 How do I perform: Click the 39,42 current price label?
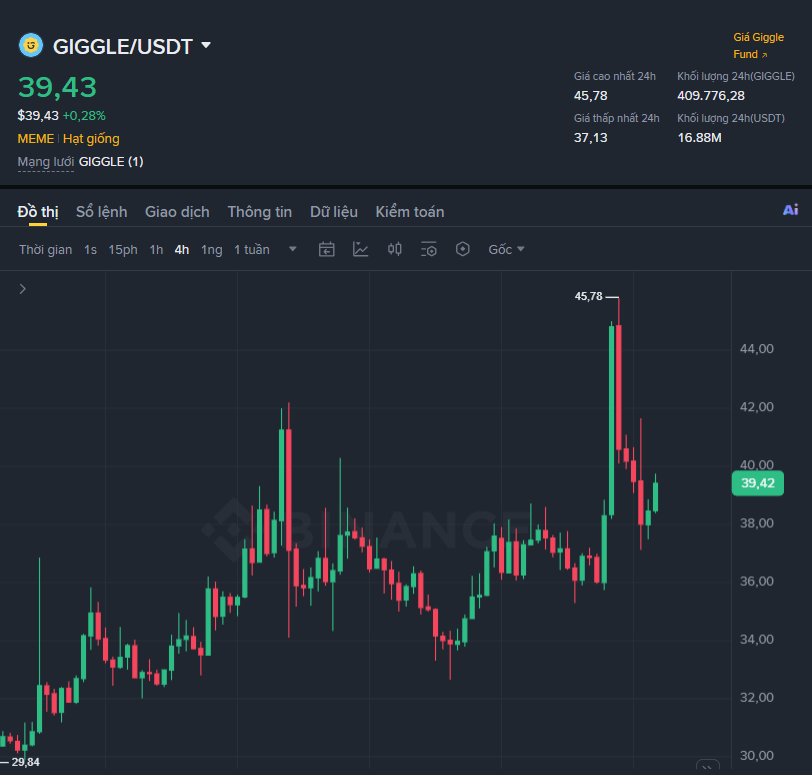758,483
